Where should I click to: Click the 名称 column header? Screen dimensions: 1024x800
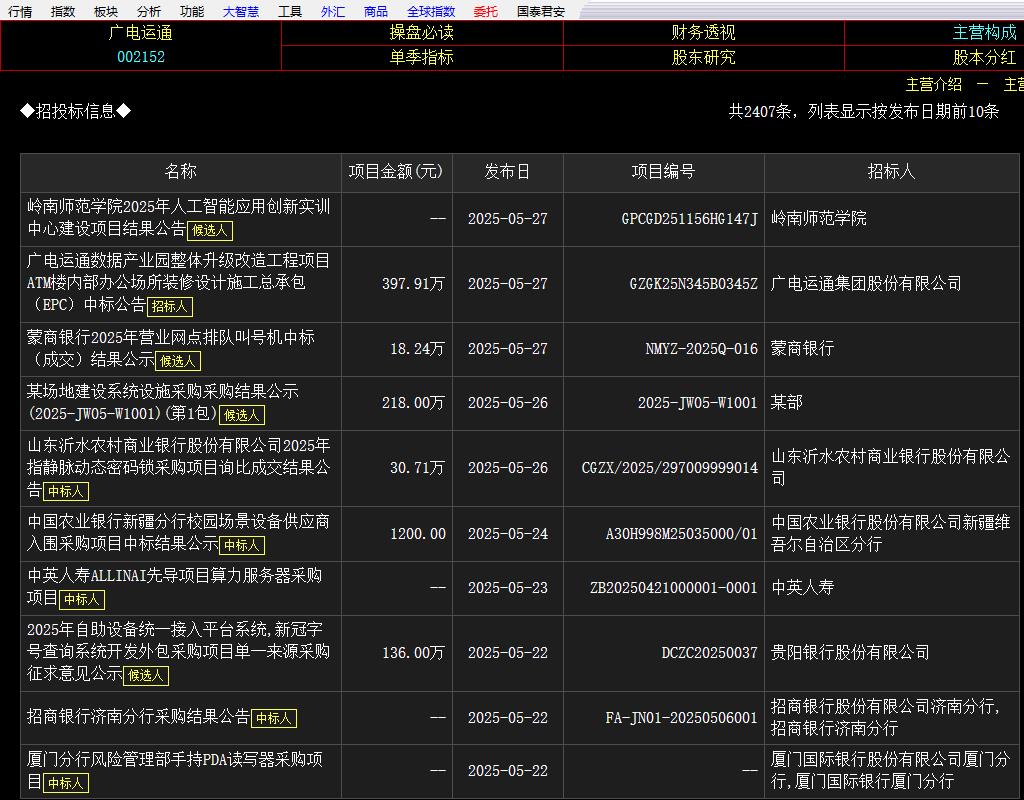click(x=181, y=172)
